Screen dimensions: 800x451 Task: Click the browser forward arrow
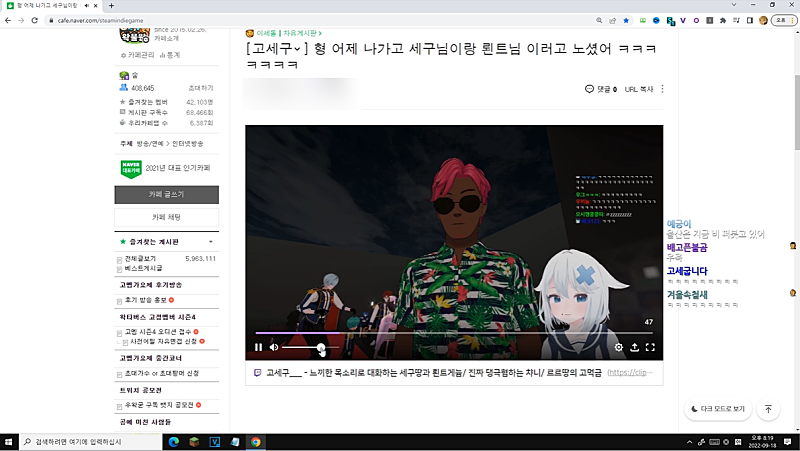(x=21, y=20)
